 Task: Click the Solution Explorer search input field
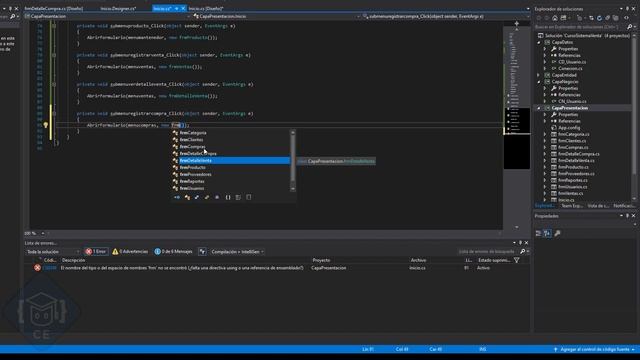580,27
